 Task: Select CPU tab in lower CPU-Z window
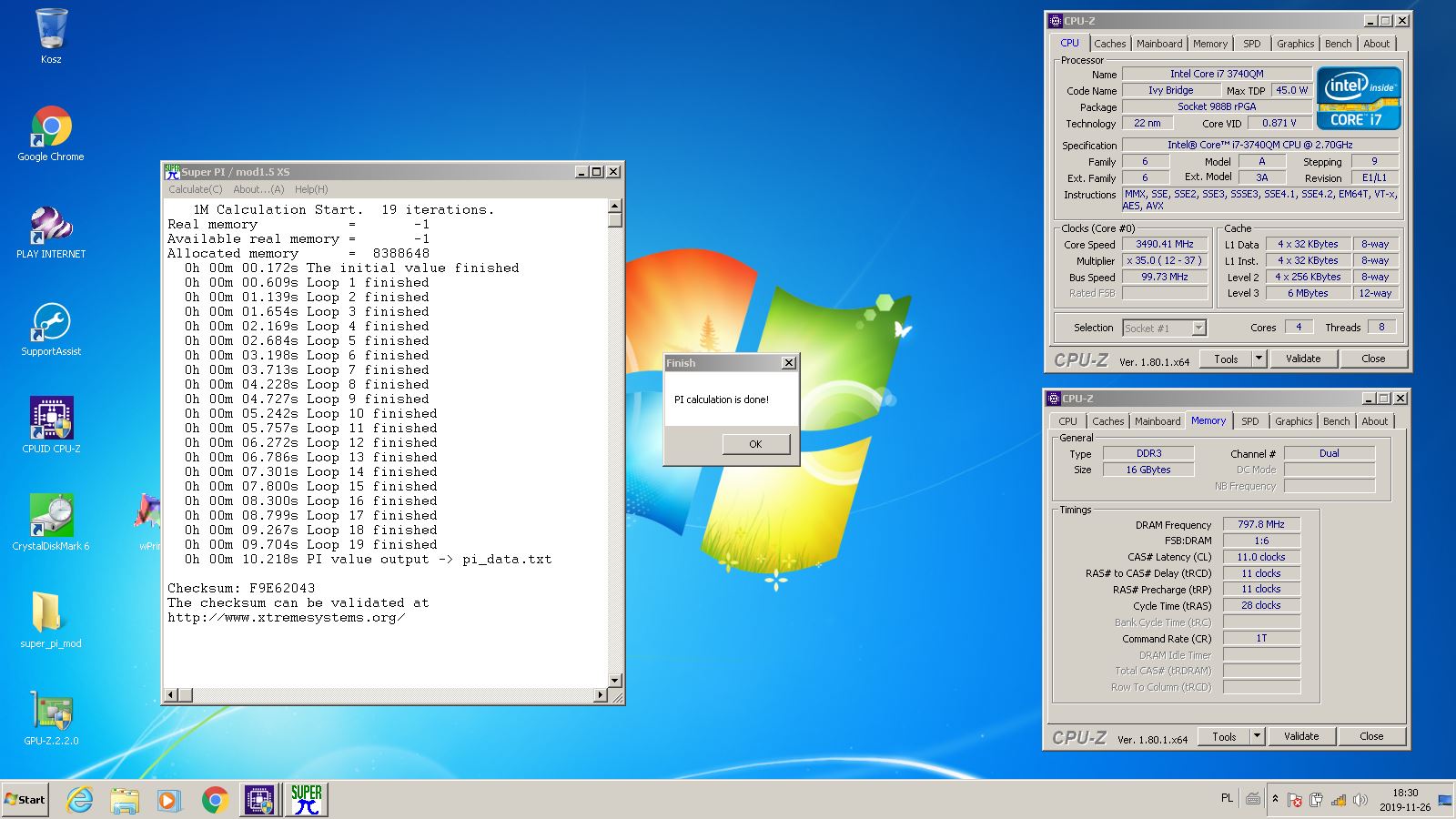[1067, 421]
